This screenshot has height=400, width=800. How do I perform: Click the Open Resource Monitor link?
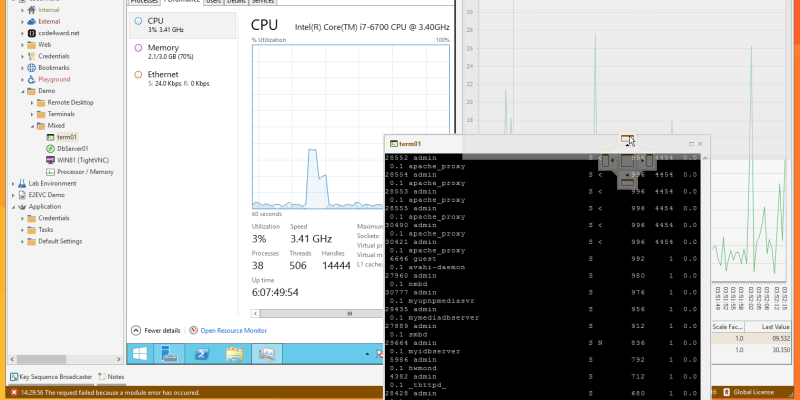[x=233, y=330]
